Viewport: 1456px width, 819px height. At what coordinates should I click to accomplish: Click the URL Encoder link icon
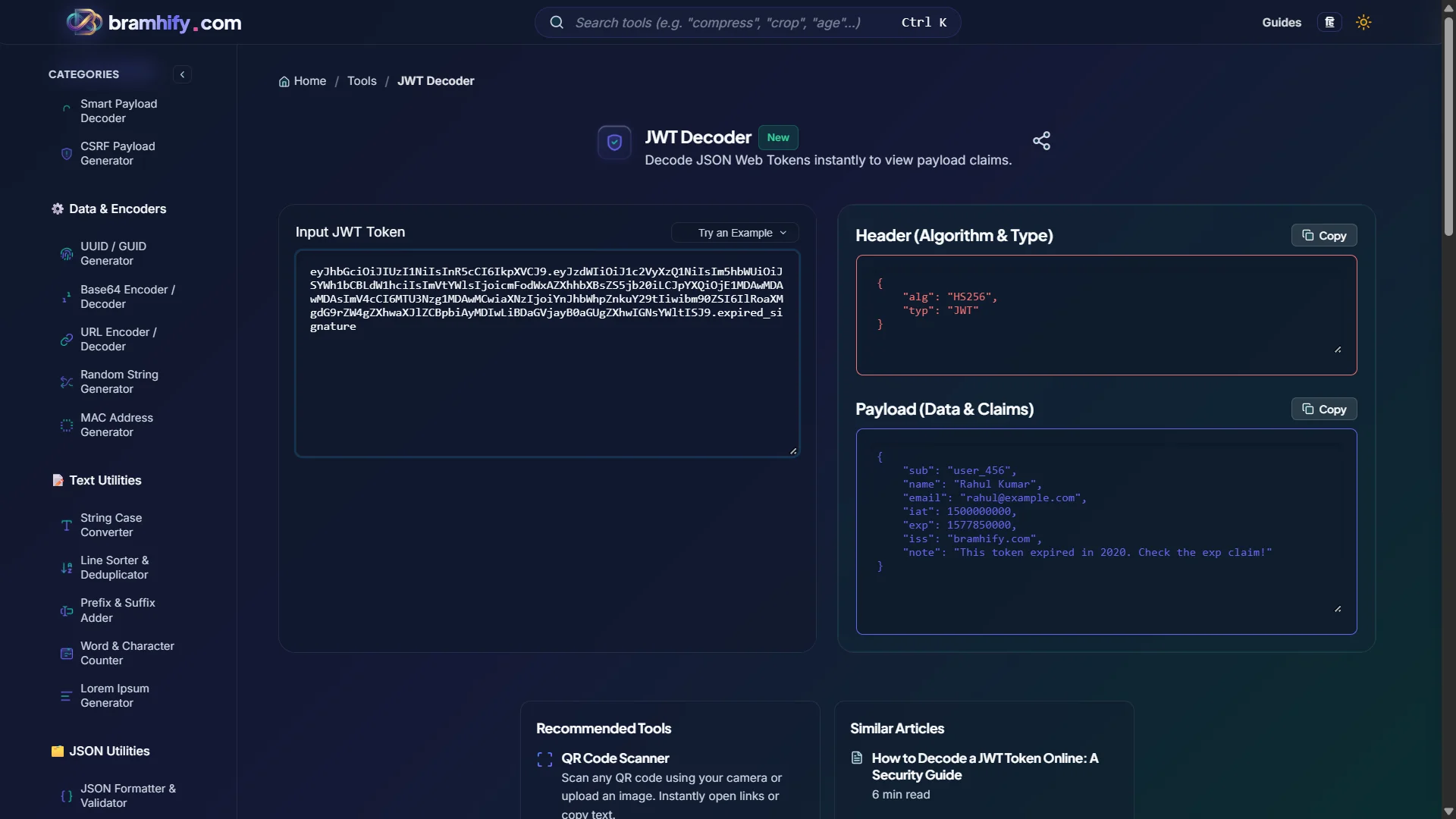pyautogui.click(x=67, y=340)
